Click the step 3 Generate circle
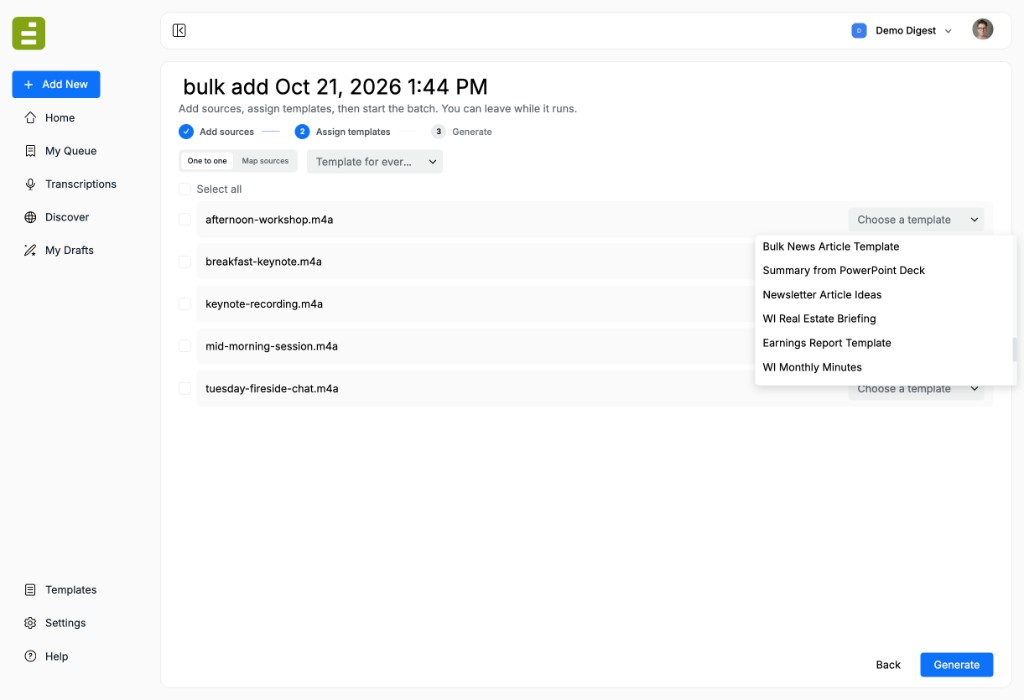Image resolution: width=1024 pixels, height=700 pixels. pyautogui.click(x=438, y=131)
